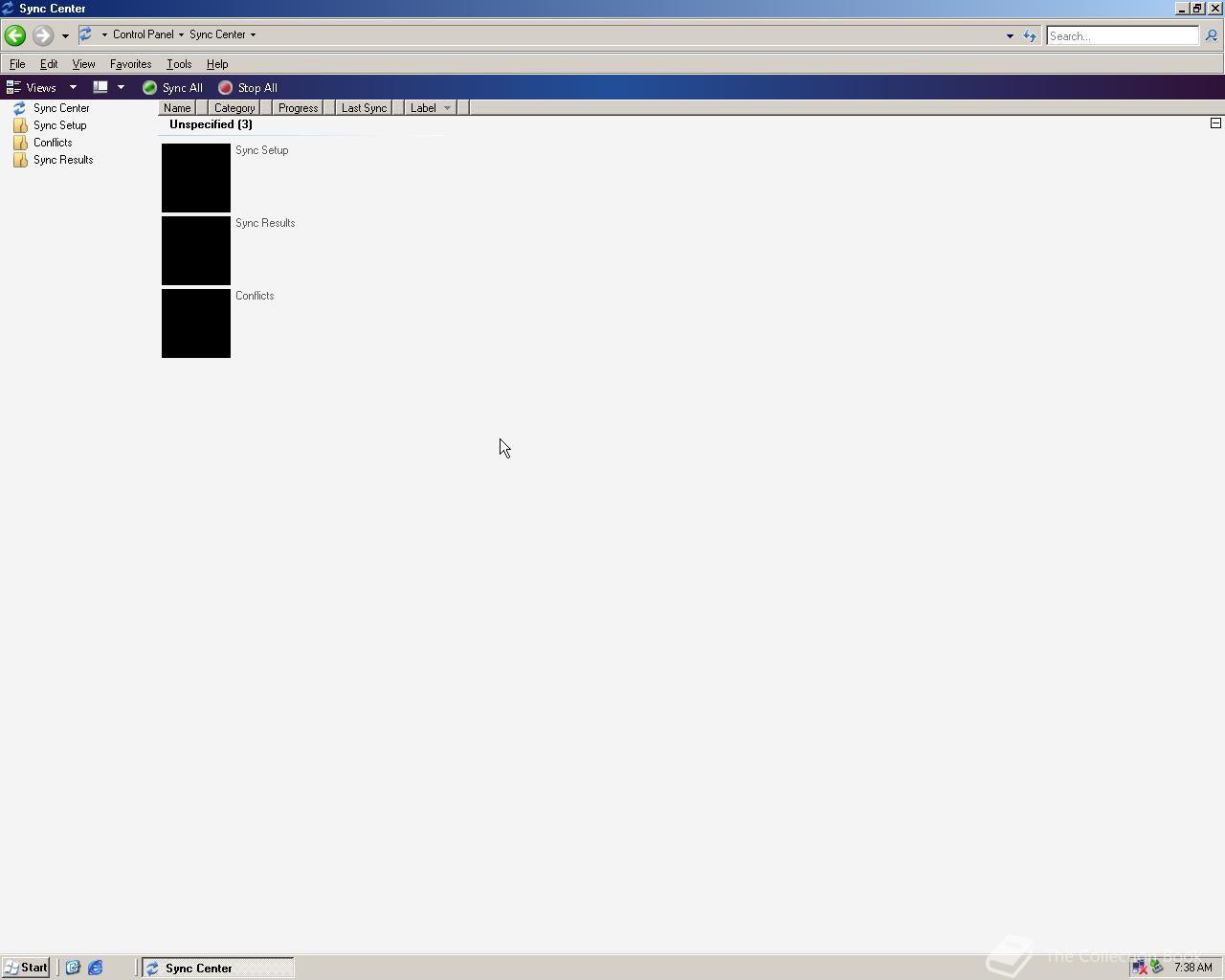Click the Sync Results folder icon in tree
This screenshot has width=1225, height=980.
(20, 160)
